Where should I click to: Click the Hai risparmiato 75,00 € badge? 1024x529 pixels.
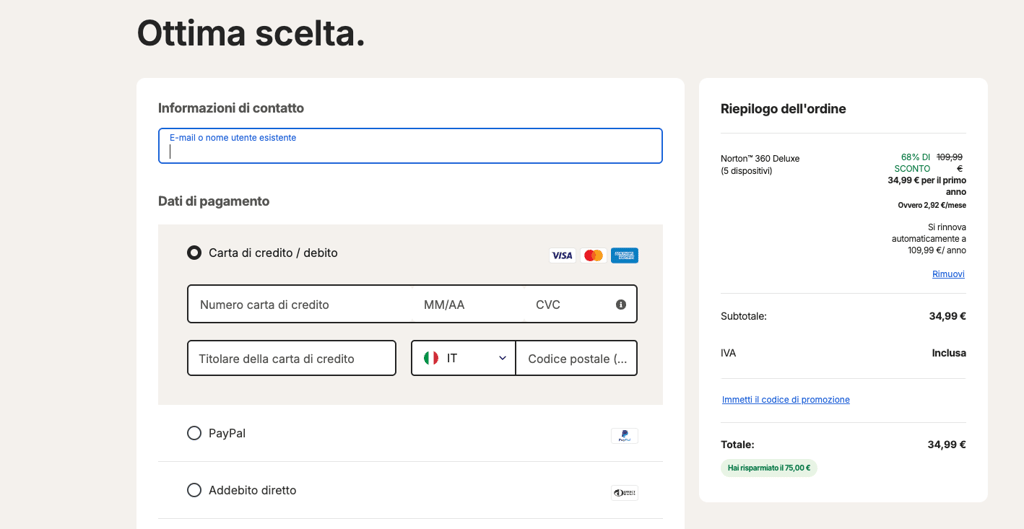(769, 468)
